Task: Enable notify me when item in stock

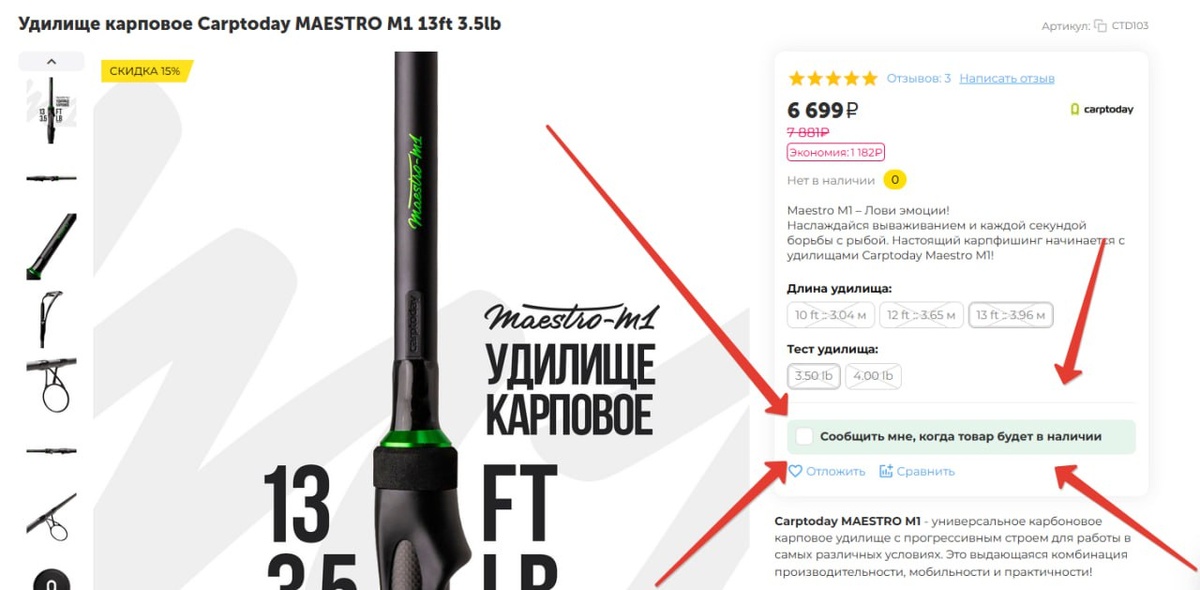Action: (804, 437)
